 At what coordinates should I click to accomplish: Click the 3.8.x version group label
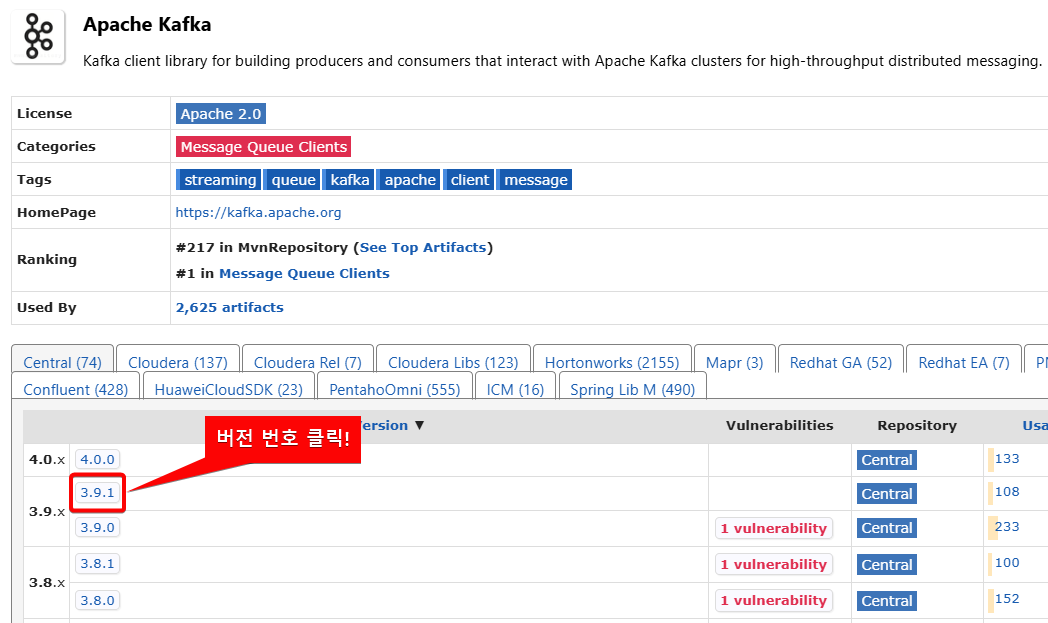point(47,582)
